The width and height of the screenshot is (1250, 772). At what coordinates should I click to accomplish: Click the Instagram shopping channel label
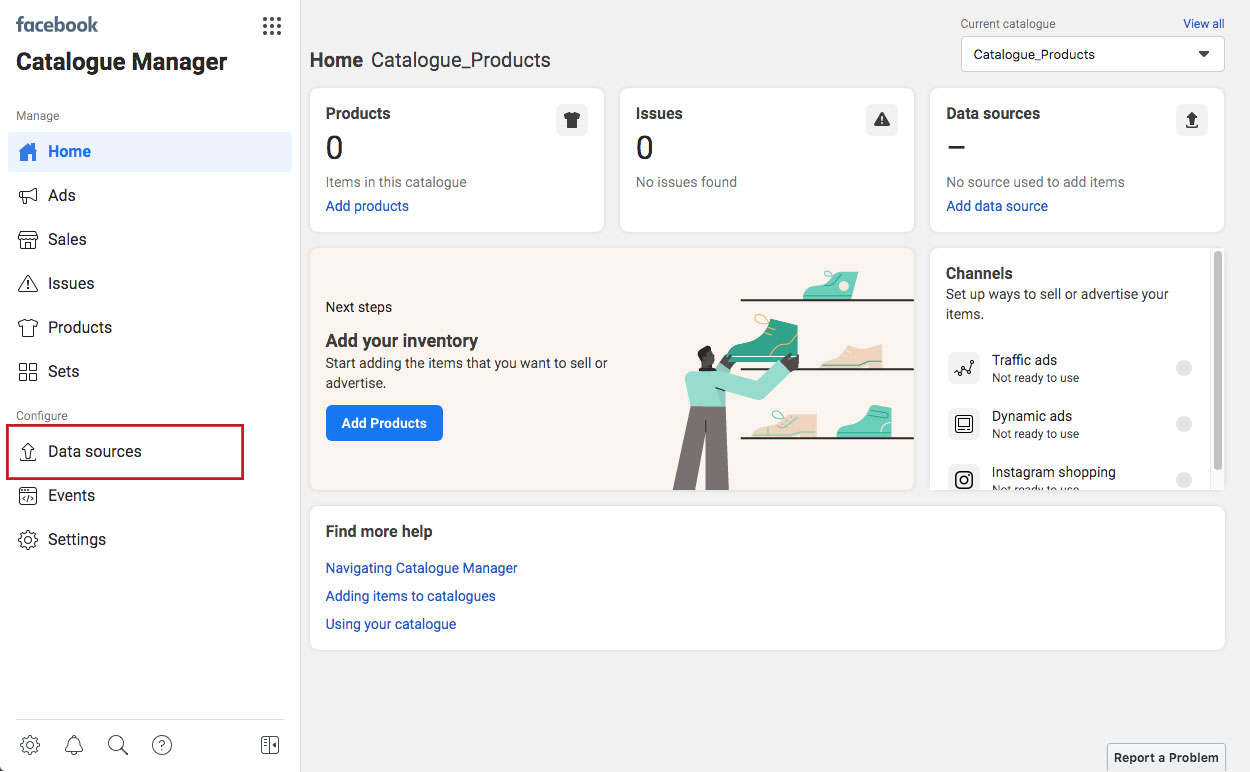tap(1054, 472)
